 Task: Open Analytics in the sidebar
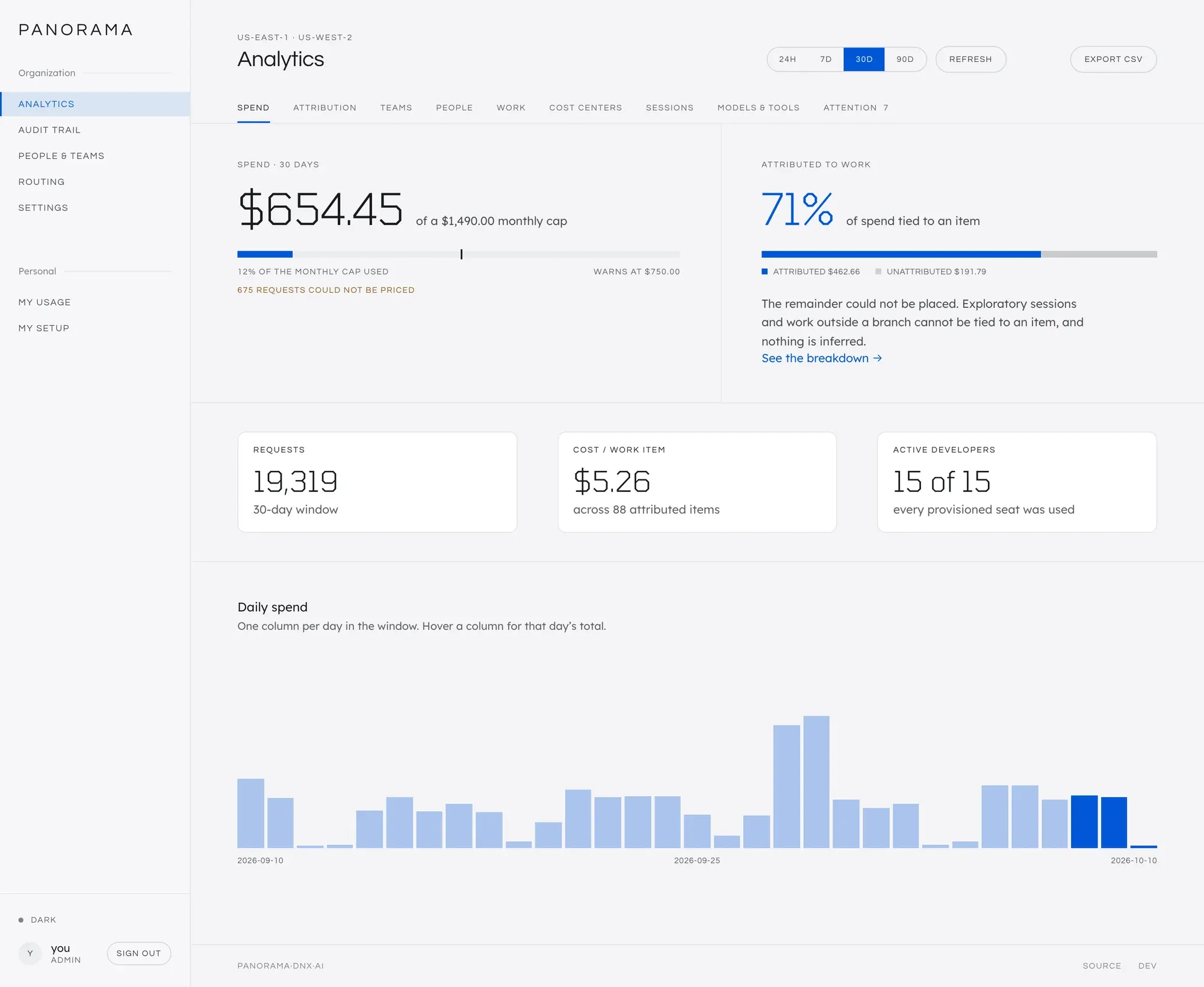tap(95, 104)
